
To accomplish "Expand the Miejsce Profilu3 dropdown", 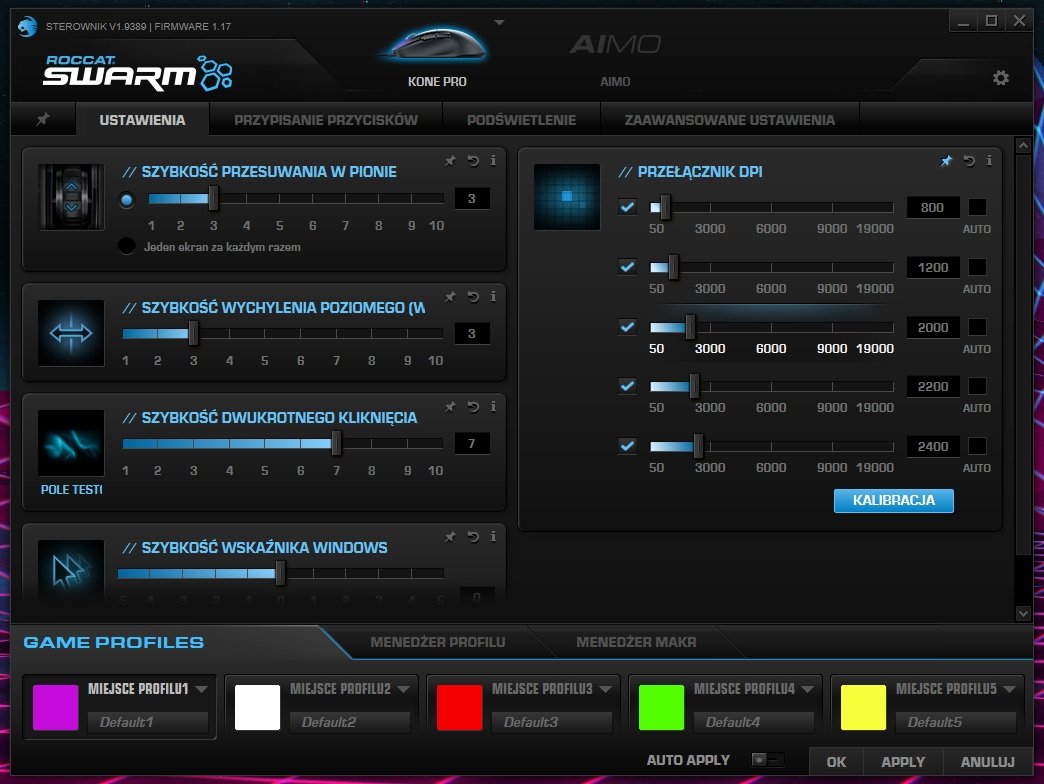I will click(x=605, y=689).
